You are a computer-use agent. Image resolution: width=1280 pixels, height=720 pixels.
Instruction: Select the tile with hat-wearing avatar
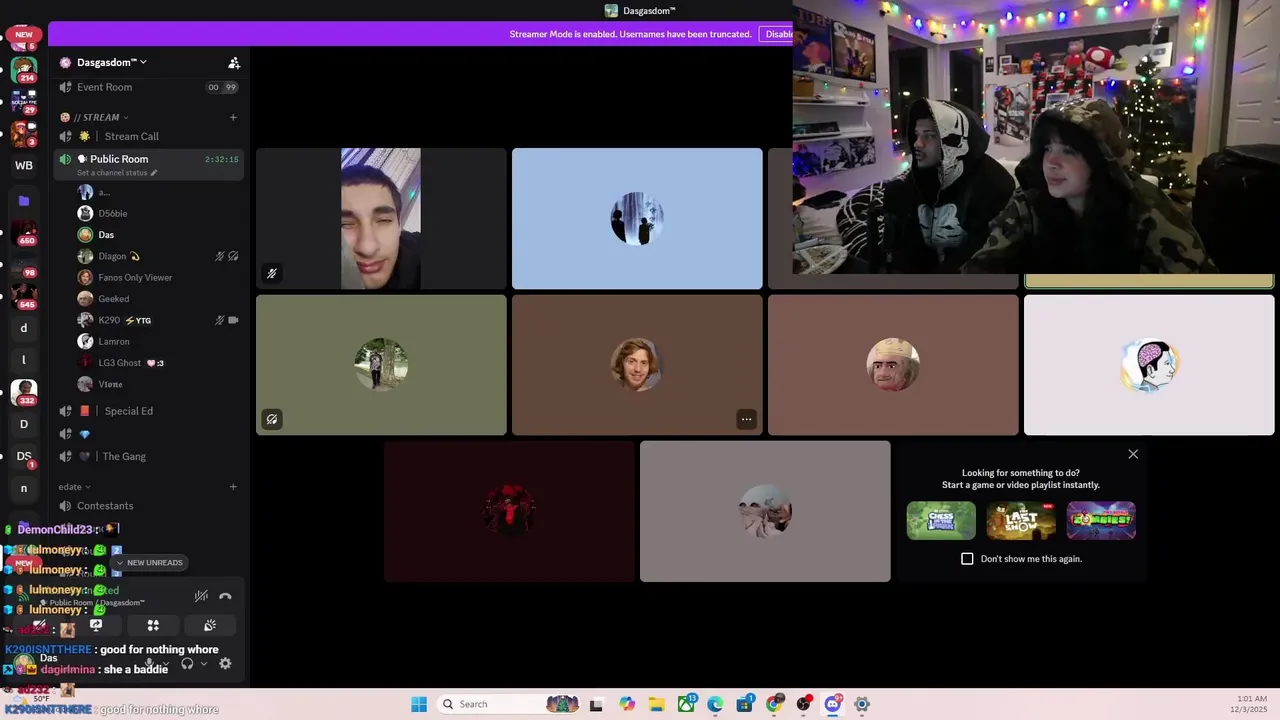[893, 365]
